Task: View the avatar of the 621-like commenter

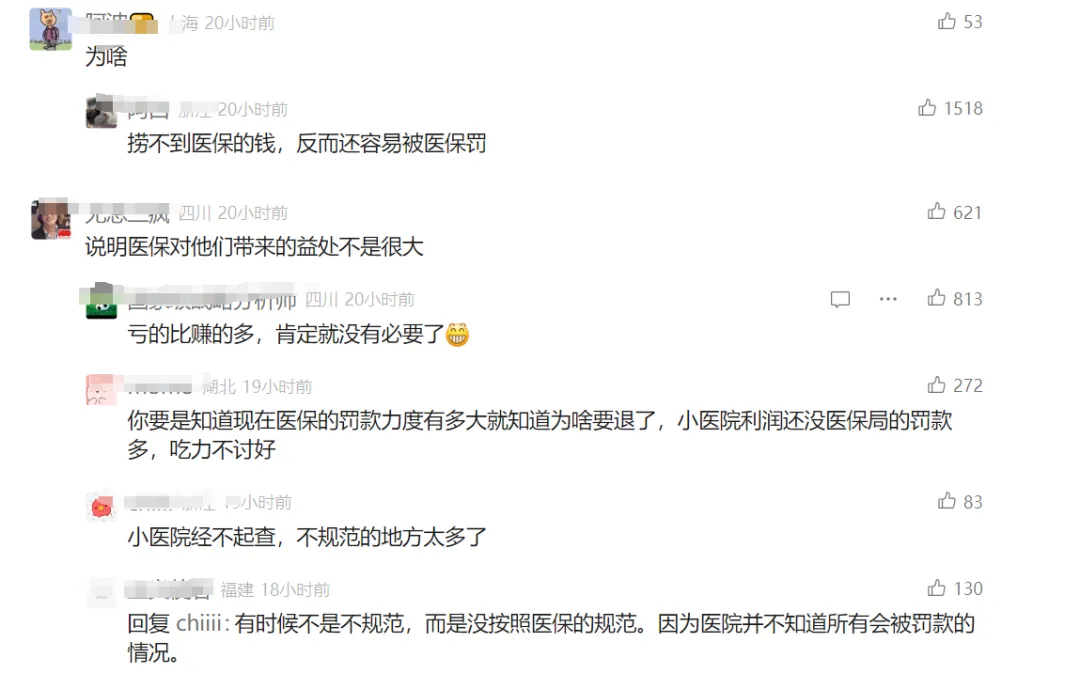Action: (50, 218)
